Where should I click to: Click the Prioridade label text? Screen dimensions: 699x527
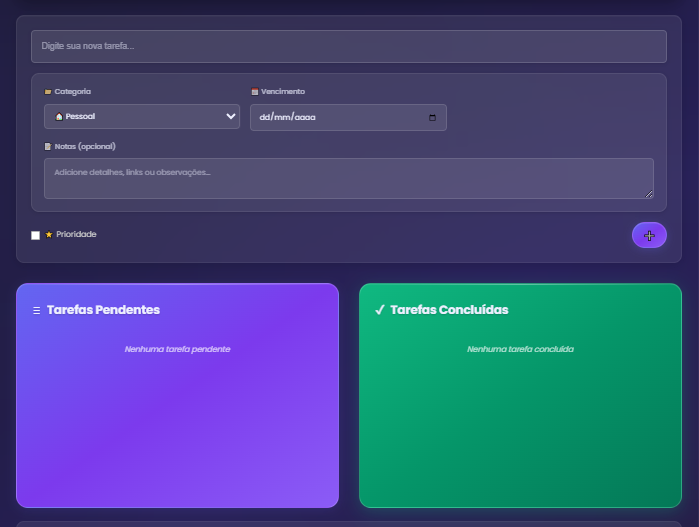76,234
